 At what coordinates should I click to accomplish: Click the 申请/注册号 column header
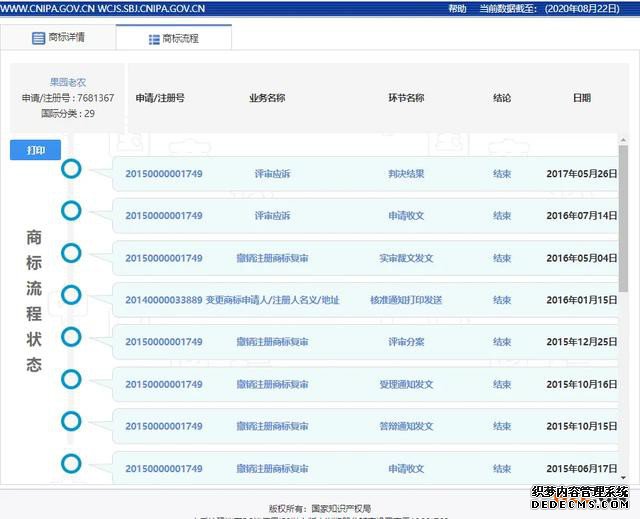(160, 98)
